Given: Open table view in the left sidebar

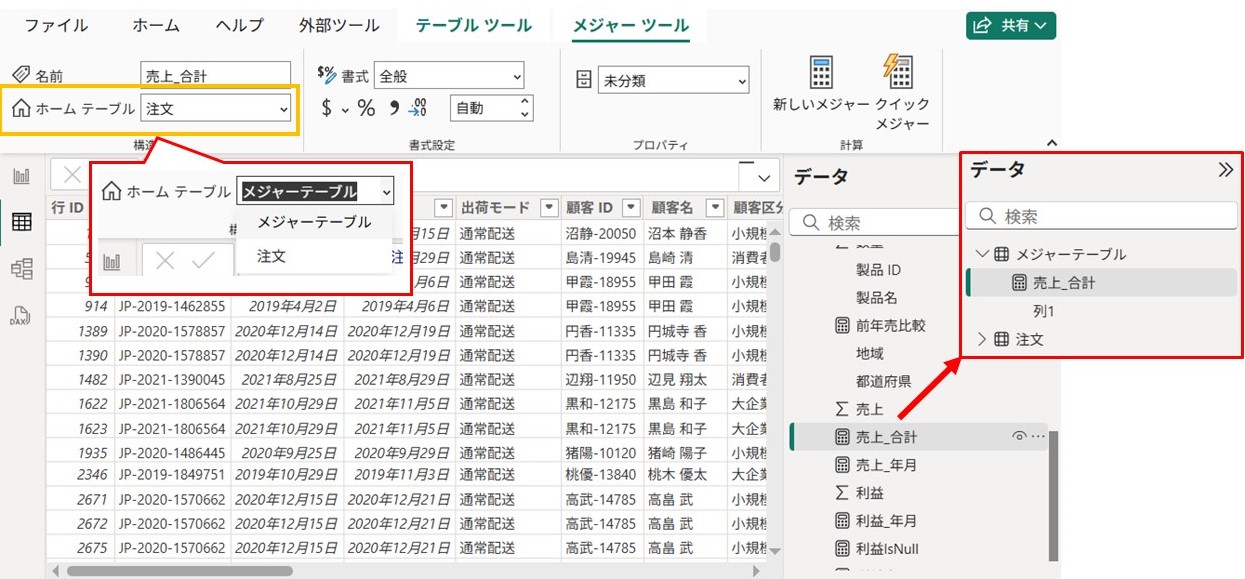Looking at the screenshot, I should (21, 222).
